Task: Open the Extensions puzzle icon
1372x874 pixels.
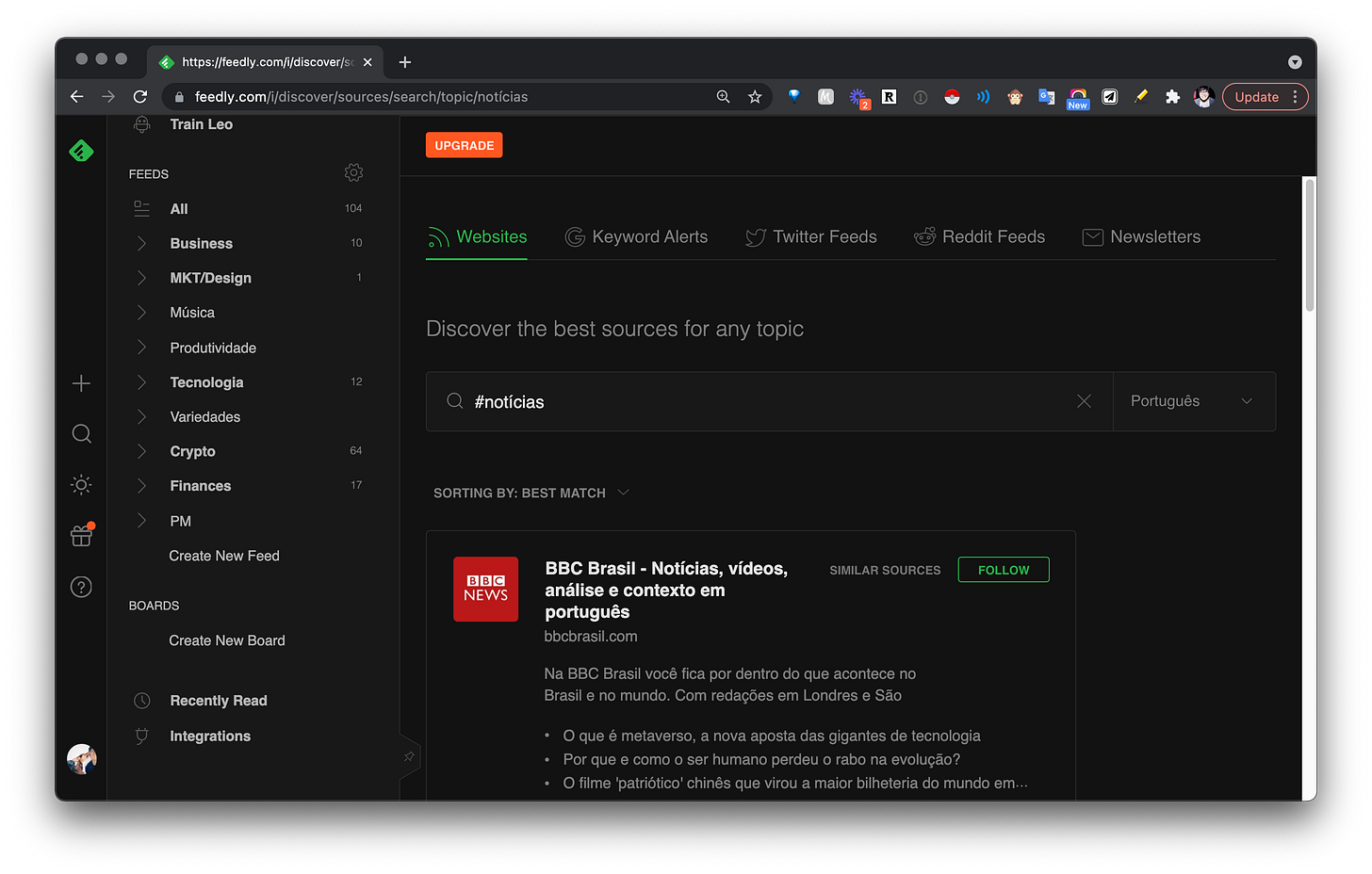Action: [1172, 97]
